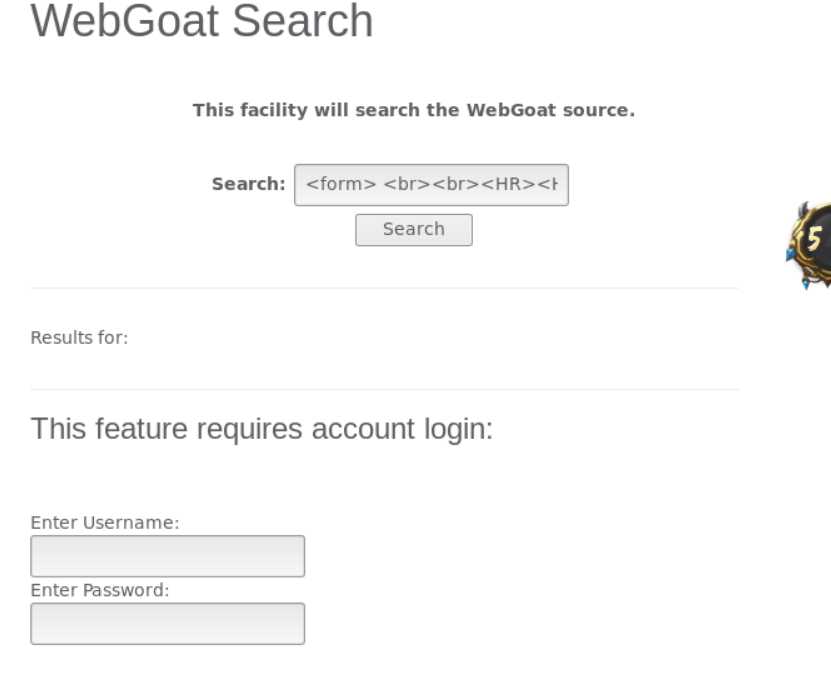The image size is (831, 682).
Task: Click the word 'WebGoat' in the title
Action: coord(125,21)
